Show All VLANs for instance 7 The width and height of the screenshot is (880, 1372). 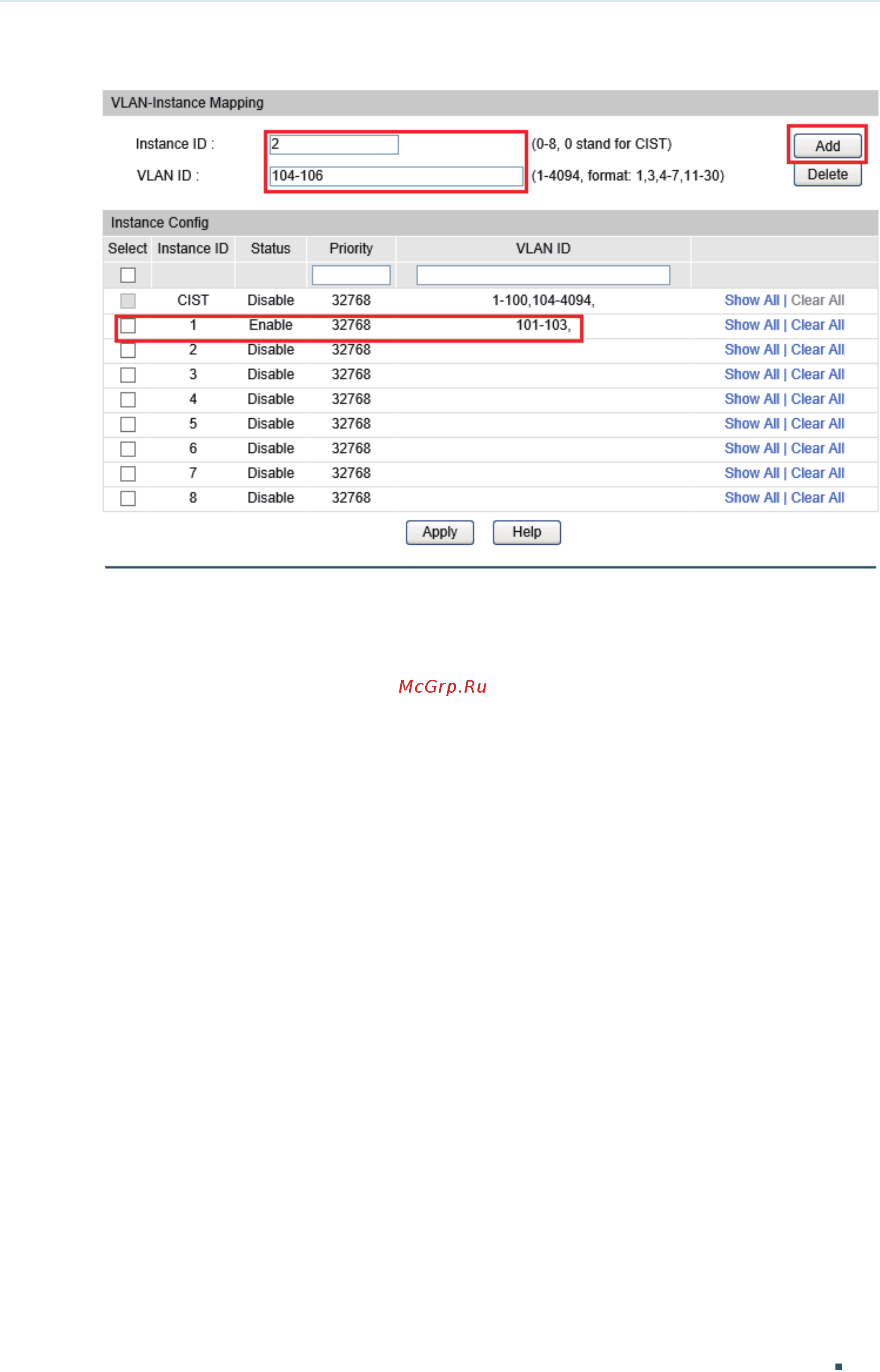(752, 473)
